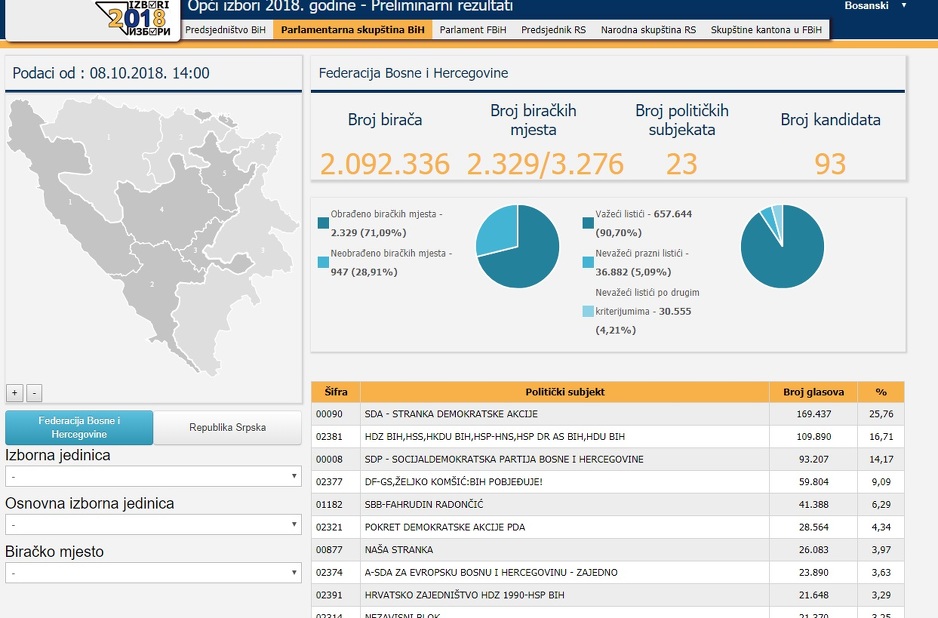Zoom in the map with plus button
The image size is (938, 618).
click(x=14, y=393)
